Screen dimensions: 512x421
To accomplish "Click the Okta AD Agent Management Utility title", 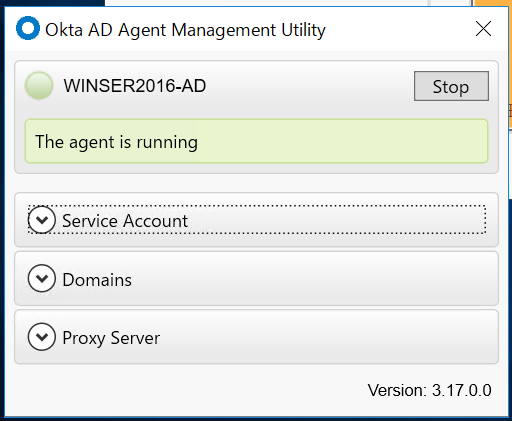I will (x=185, y=30).
